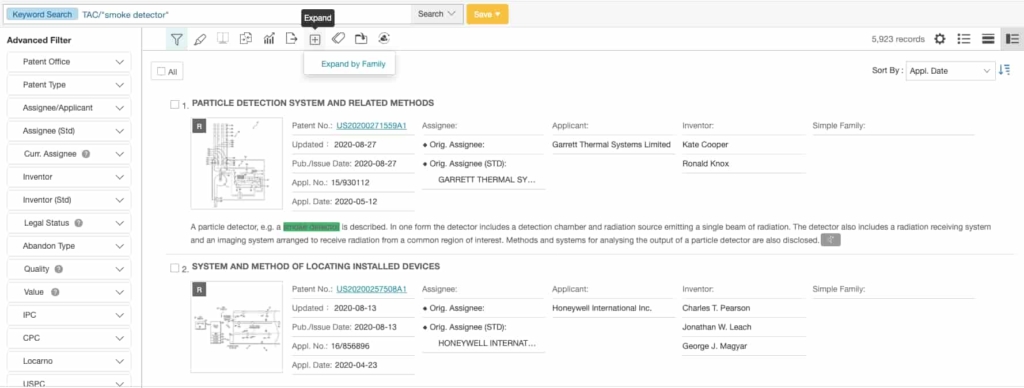Expand the Legal Status filter
This screenshot has width=1024, height=388.
click(x=69, y=223)
